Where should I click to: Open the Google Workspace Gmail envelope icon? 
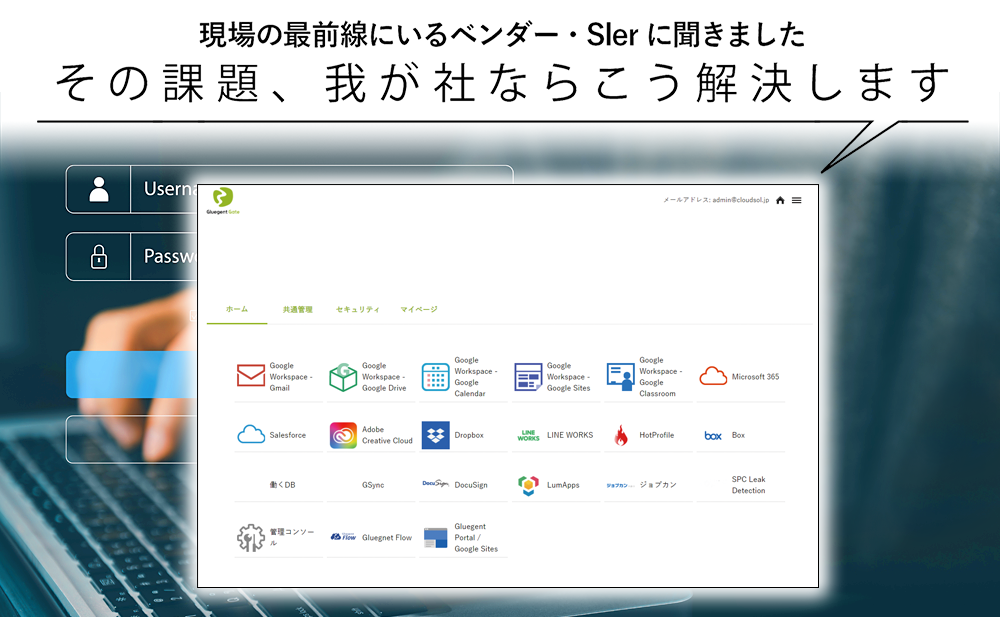pyautogui.click(x=251, y=376)
